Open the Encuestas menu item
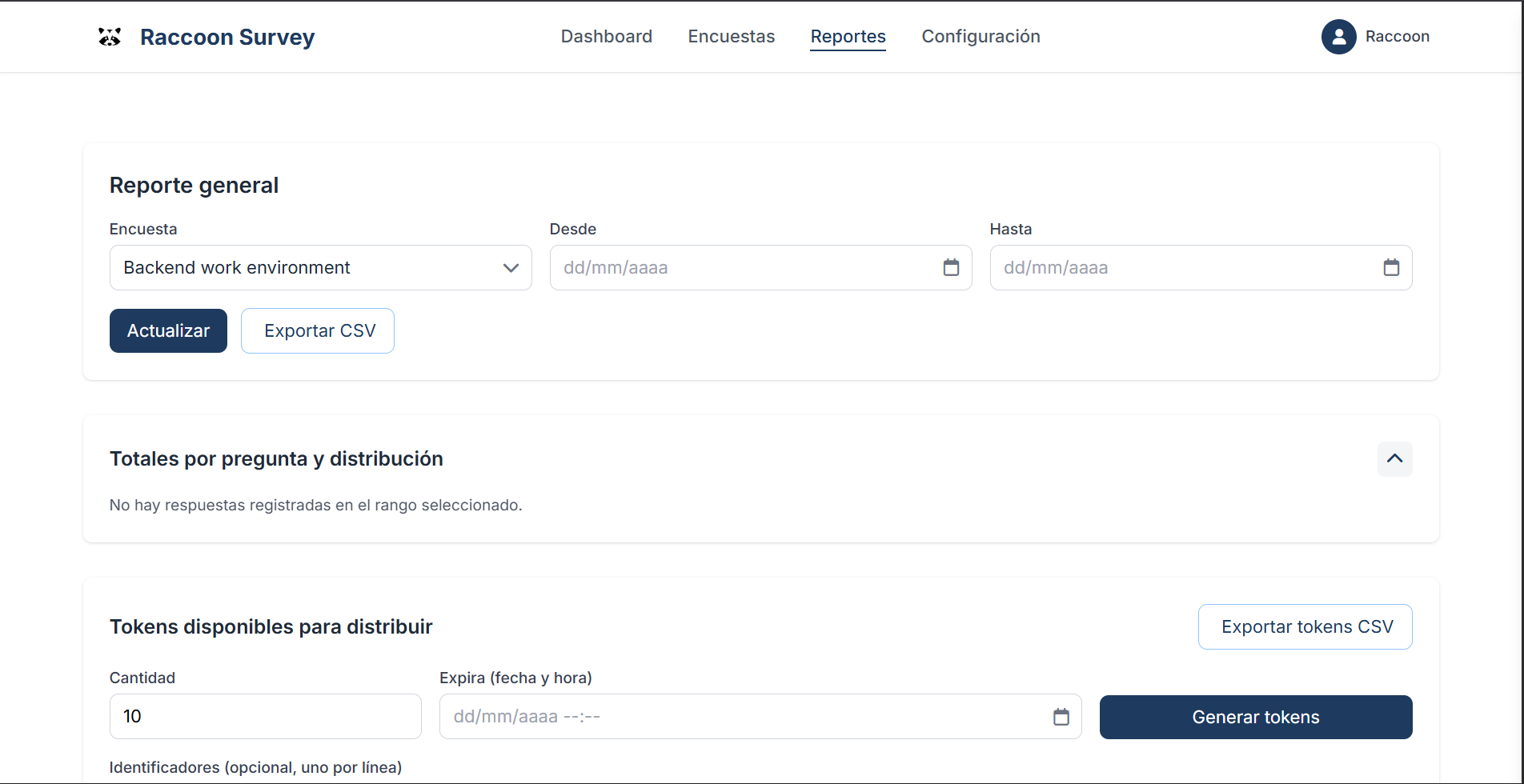Image resolution: width=1524 pixels, height=784 pixels. click(731, 37)
